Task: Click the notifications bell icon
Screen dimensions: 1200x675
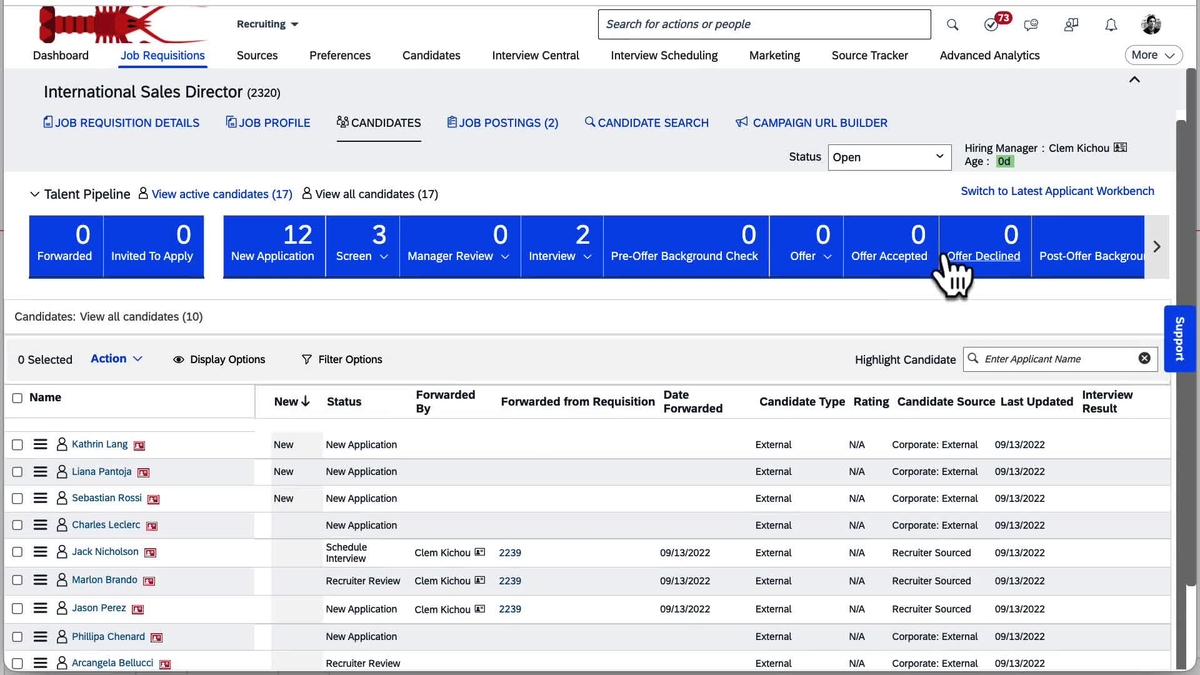Action: pyautogui.click(x=1110, y=24)
